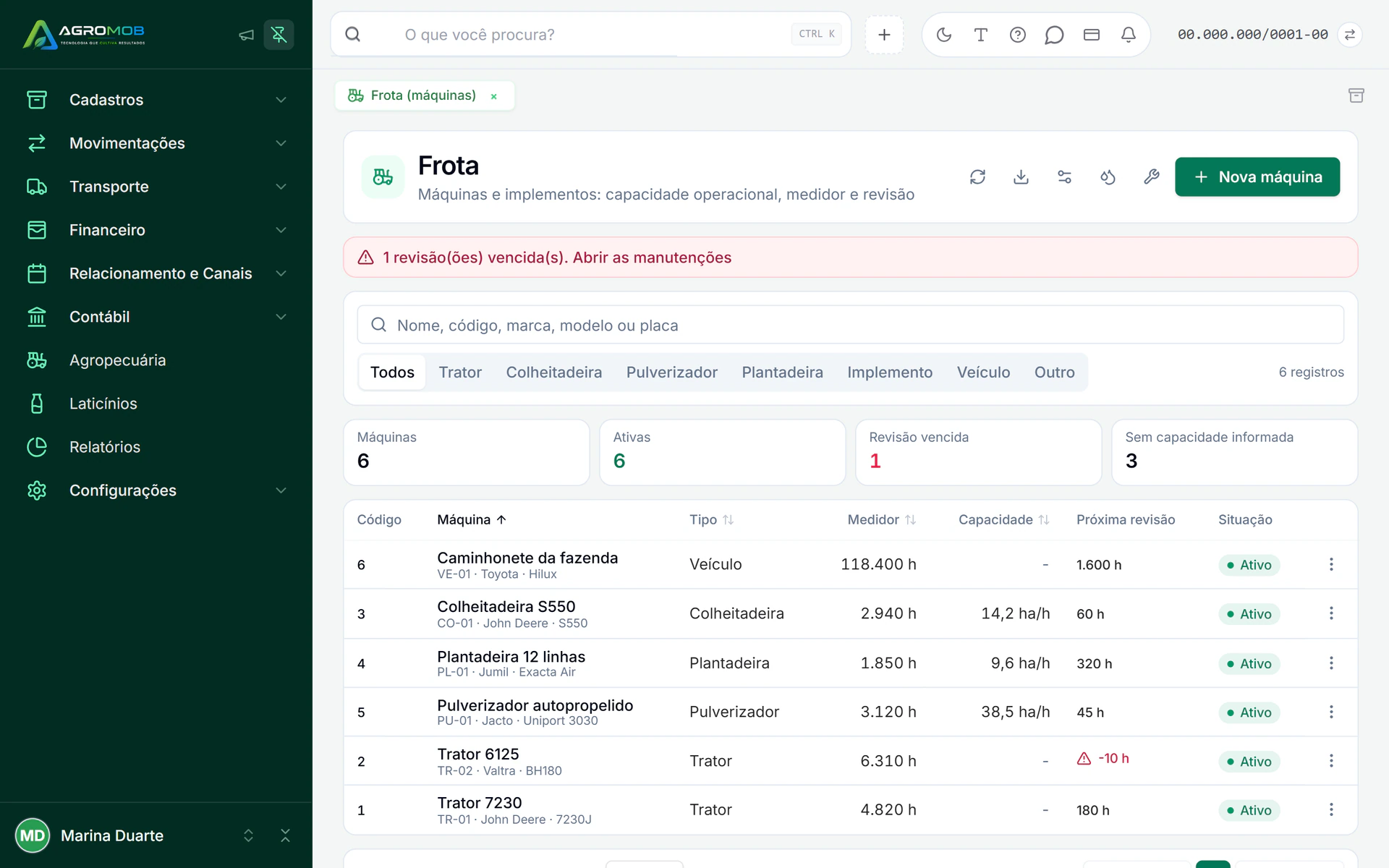The height and width of the screenshot is (868, 1389).
Task: Toggle sidebar pin icon
Action: [x=279, y=35]
